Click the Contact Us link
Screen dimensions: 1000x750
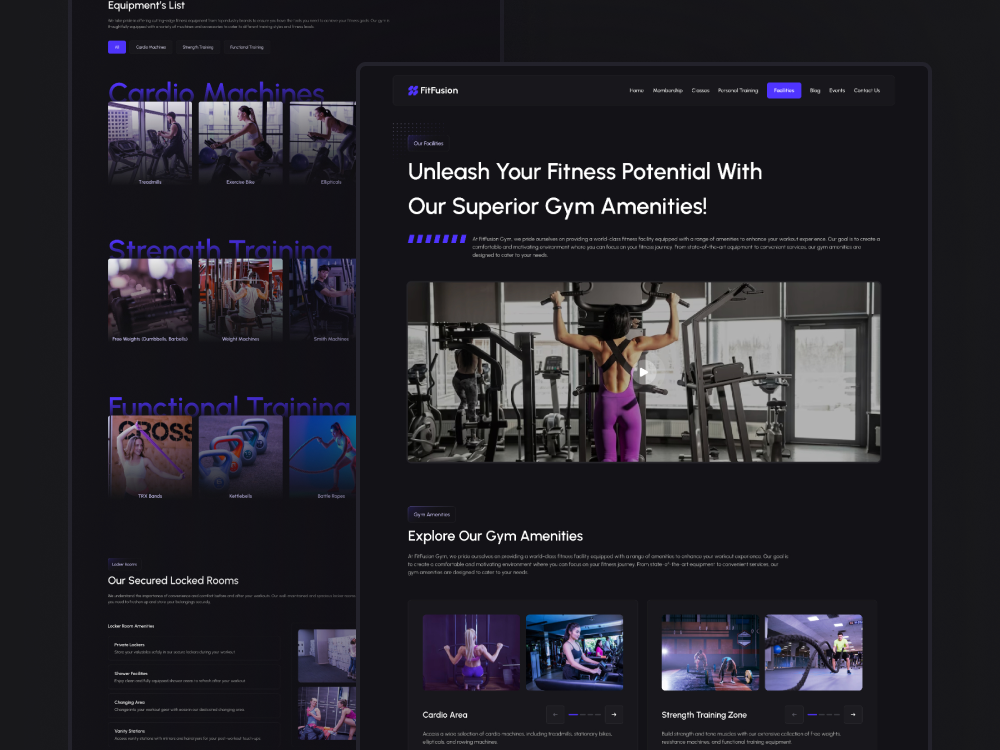click(865, 90)
